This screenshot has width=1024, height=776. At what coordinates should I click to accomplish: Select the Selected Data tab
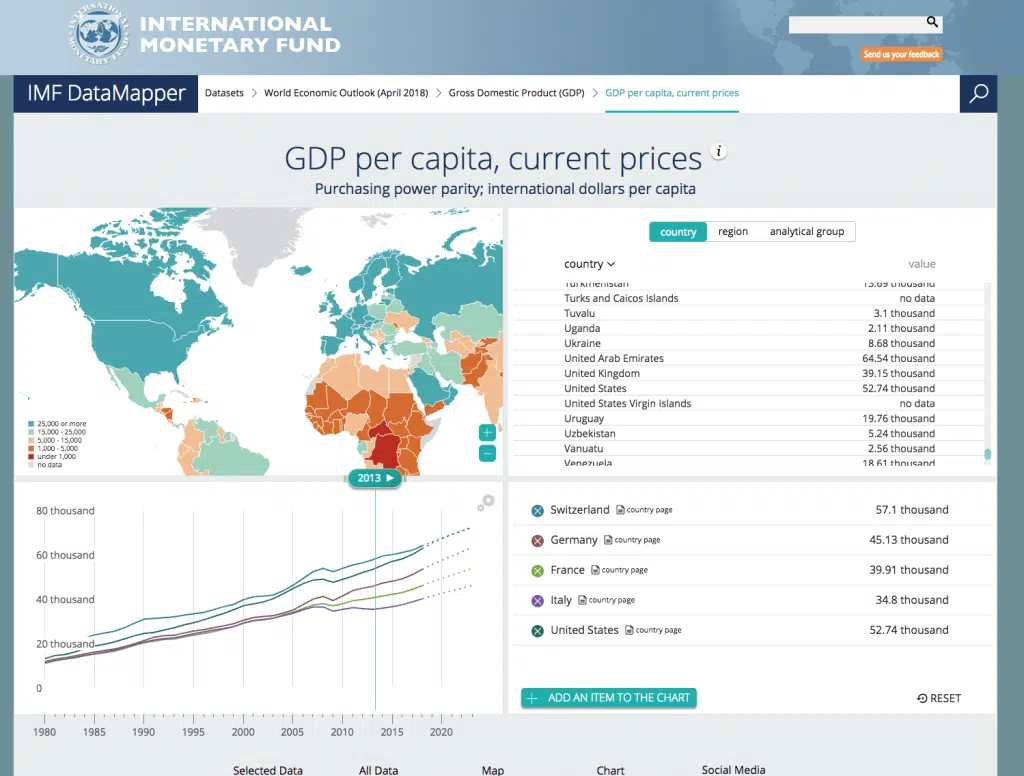point(268,770)
